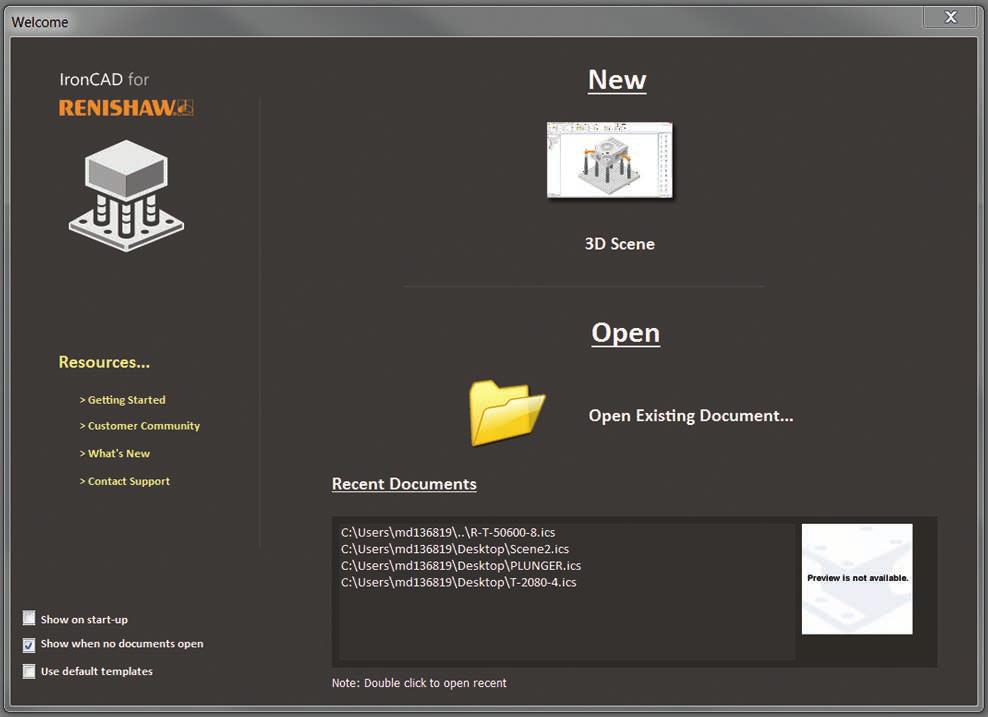Click Open Existing Document...
Screen dimensions: 988x717
pyautogui.click(x=691, y=416)
